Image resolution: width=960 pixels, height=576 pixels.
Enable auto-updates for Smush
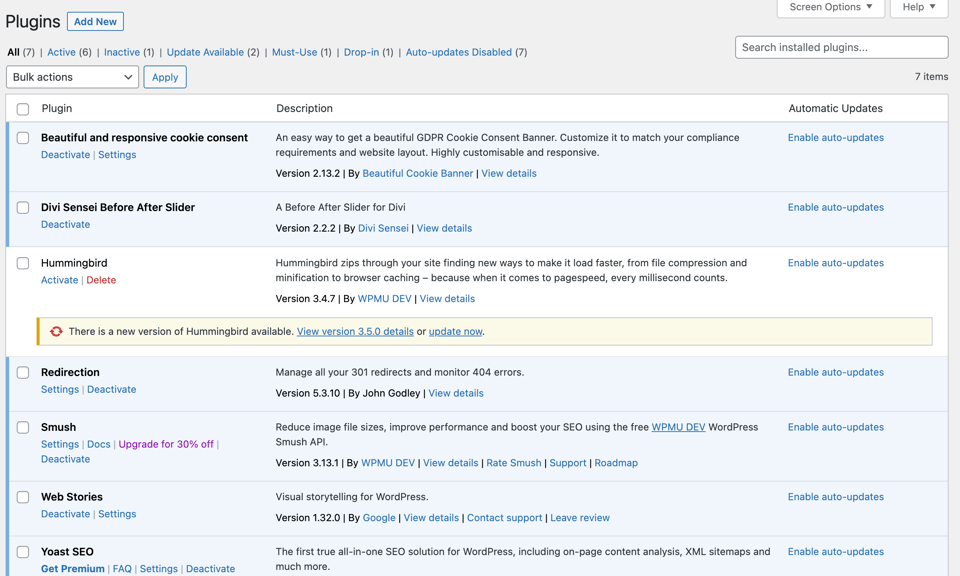click(x=836, y=427)
